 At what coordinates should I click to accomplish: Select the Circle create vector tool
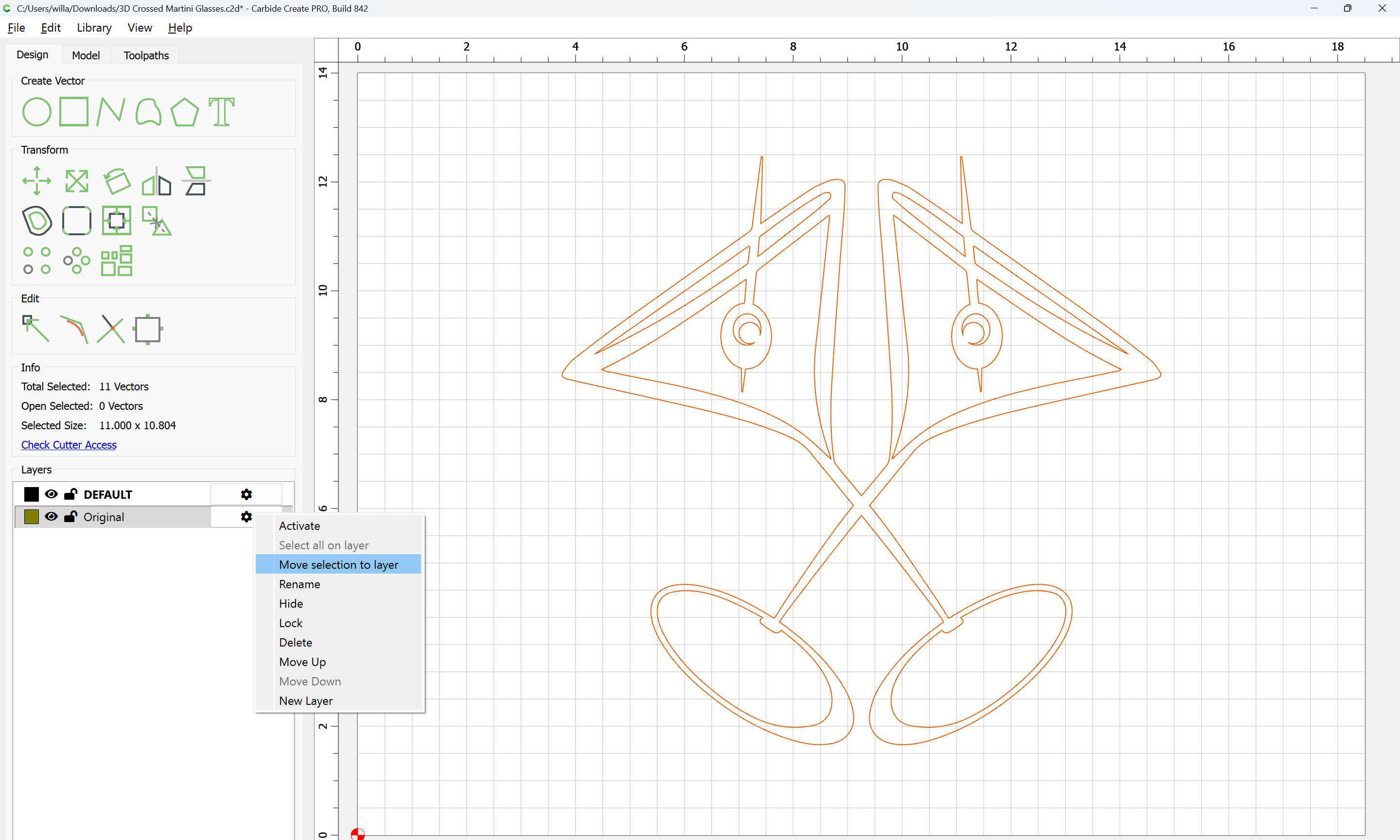pyautogui.click(x=36, y=111)
